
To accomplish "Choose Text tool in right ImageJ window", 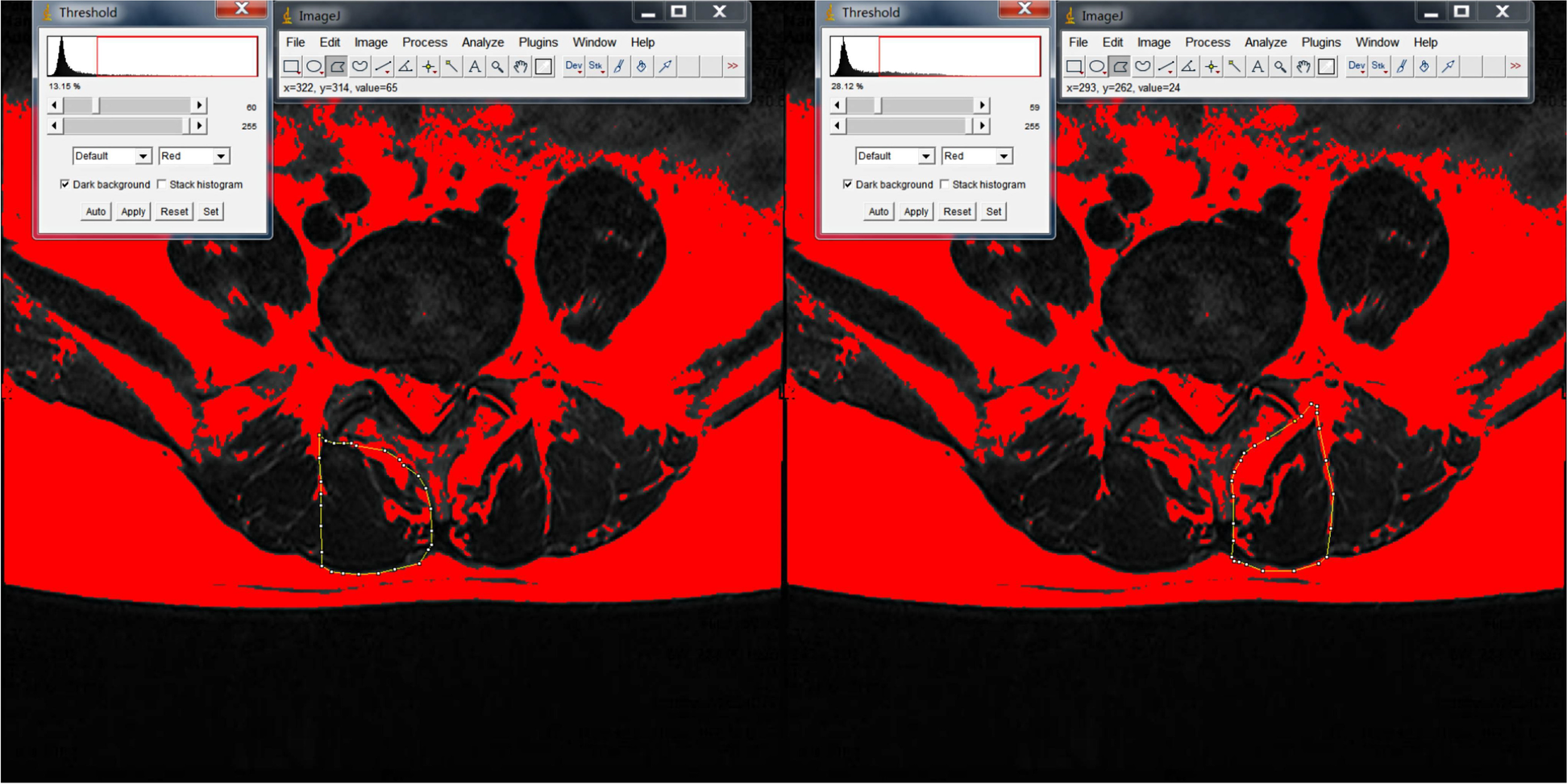I will click(1257, 67).
